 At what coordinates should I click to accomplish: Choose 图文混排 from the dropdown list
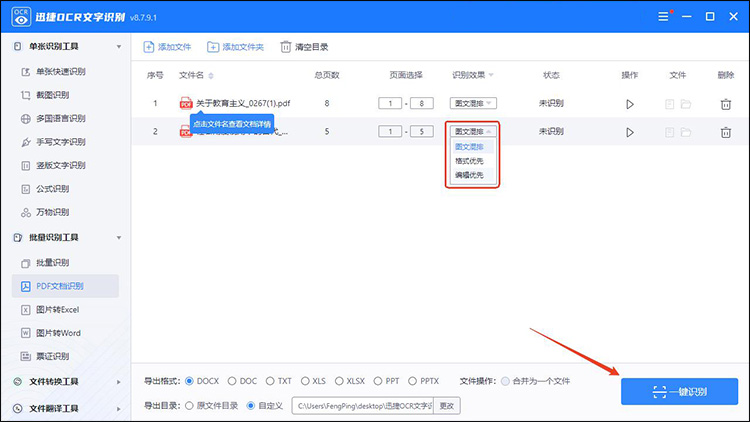coord(469,147)
